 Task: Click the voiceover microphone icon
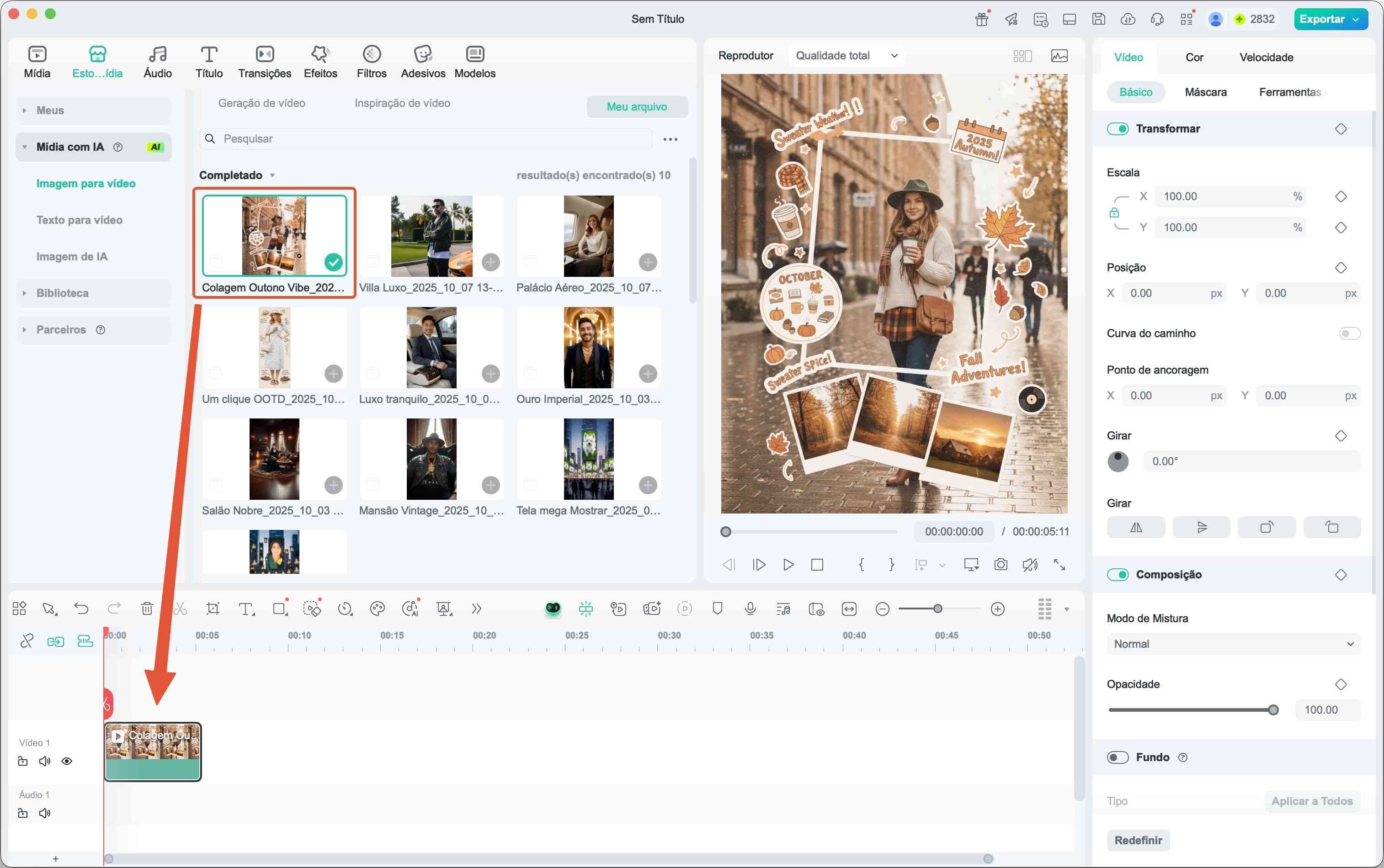[x=750, y=609]
